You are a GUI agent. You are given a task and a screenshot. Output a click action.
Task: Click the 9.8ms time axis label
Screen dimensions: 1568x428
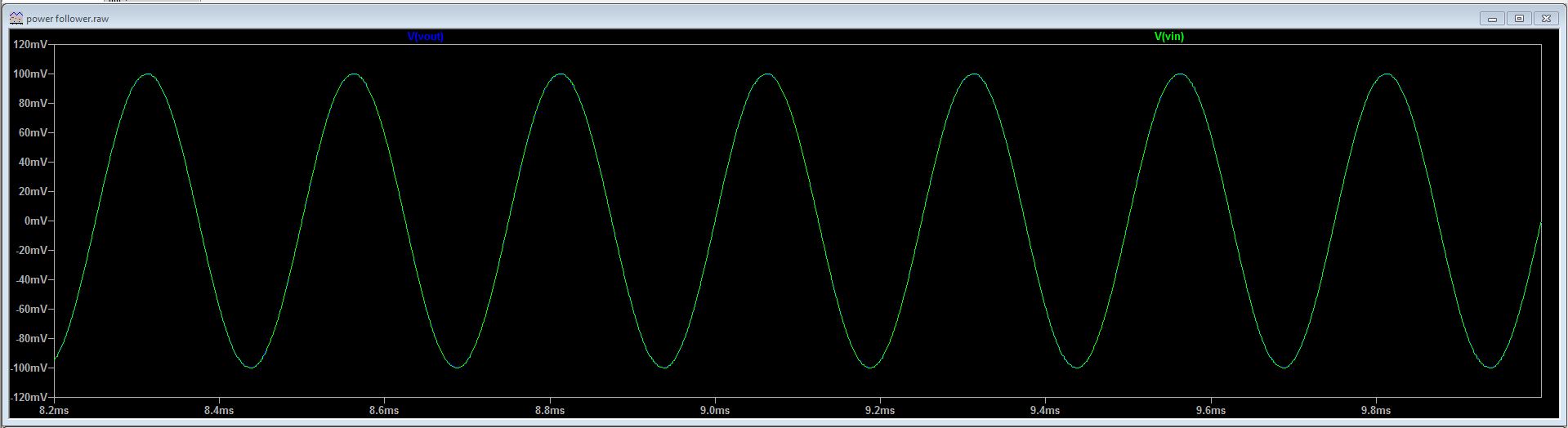(x=1376, y=410)
